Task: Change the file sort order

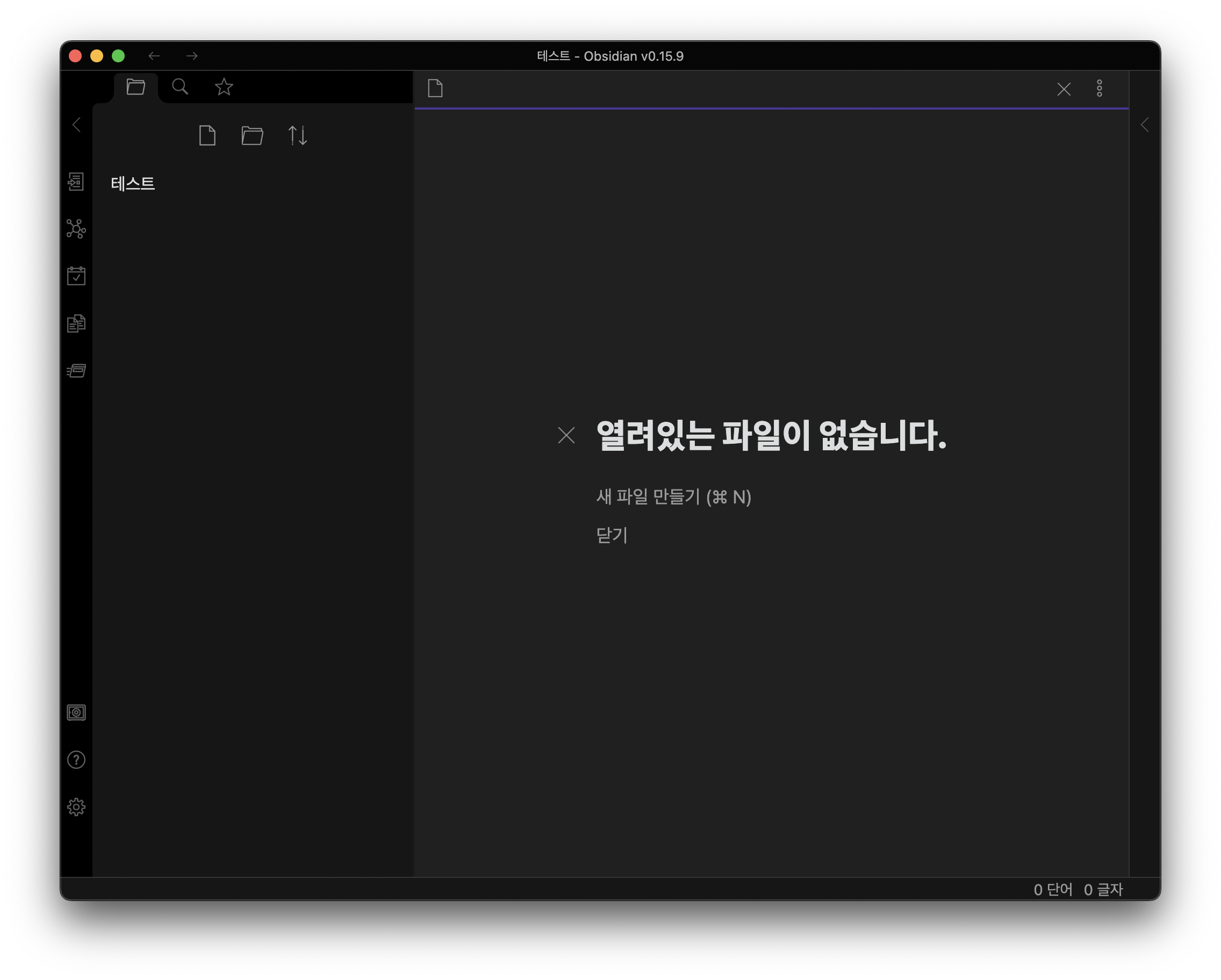Action: coord(297,135)
